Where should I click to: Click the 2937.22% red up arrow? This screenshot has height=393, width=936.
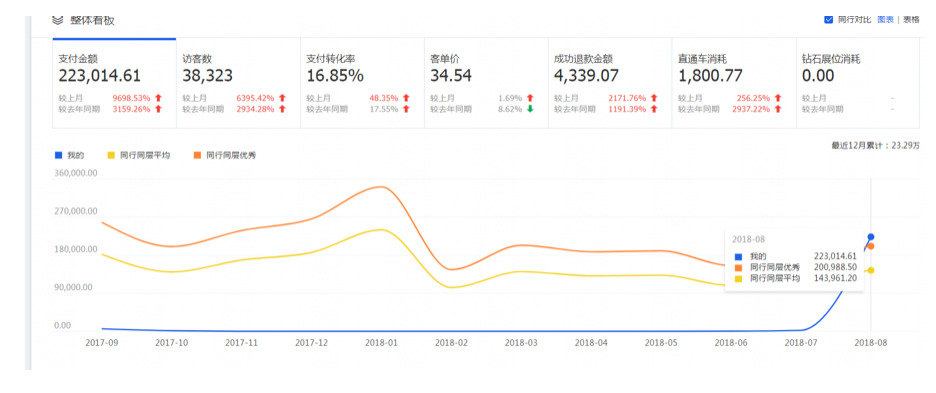click(x=778, y=109)
